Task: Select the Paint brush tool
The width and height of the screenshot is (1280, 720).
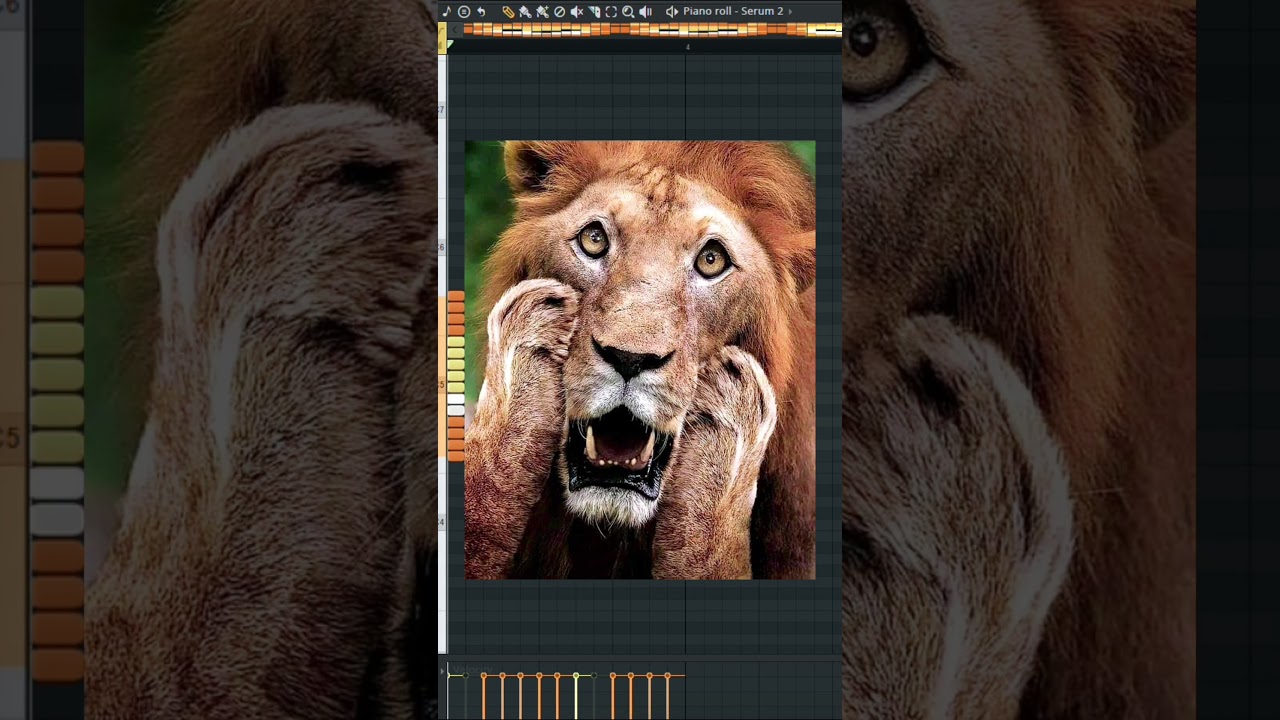Action: tap(525, 12)
